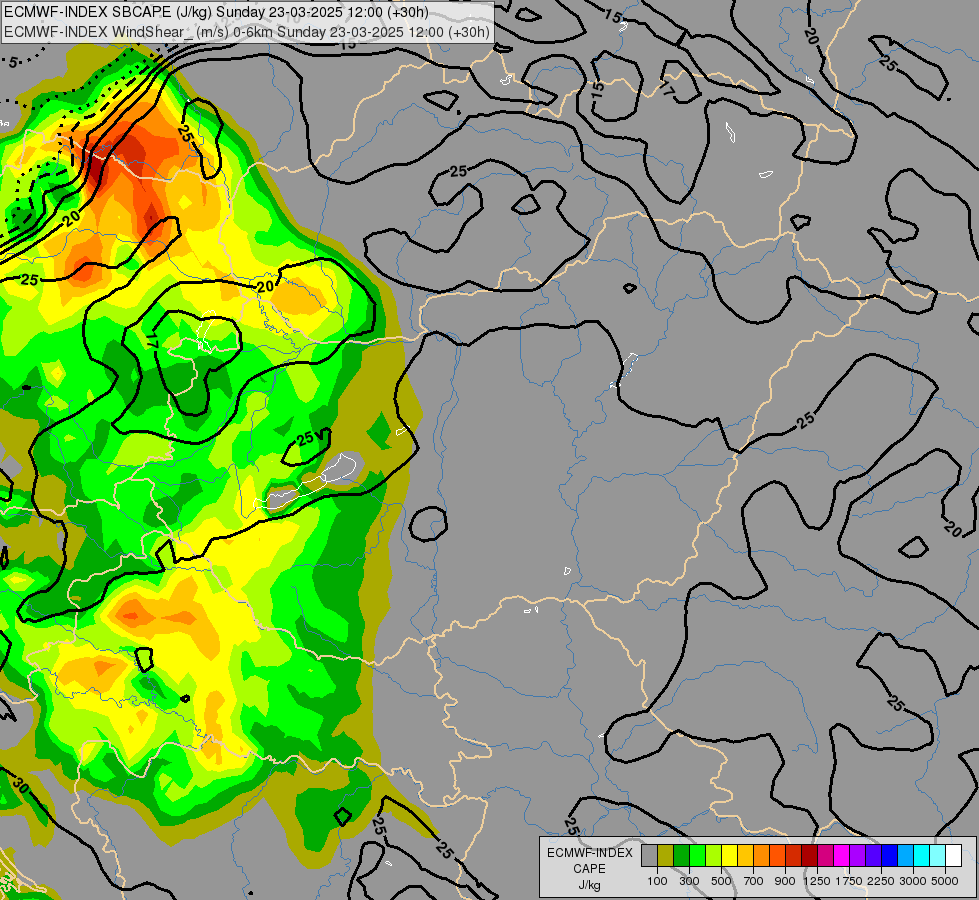Click the legend value 5000
The image size is (979, 900).
(x=945, y=881)
